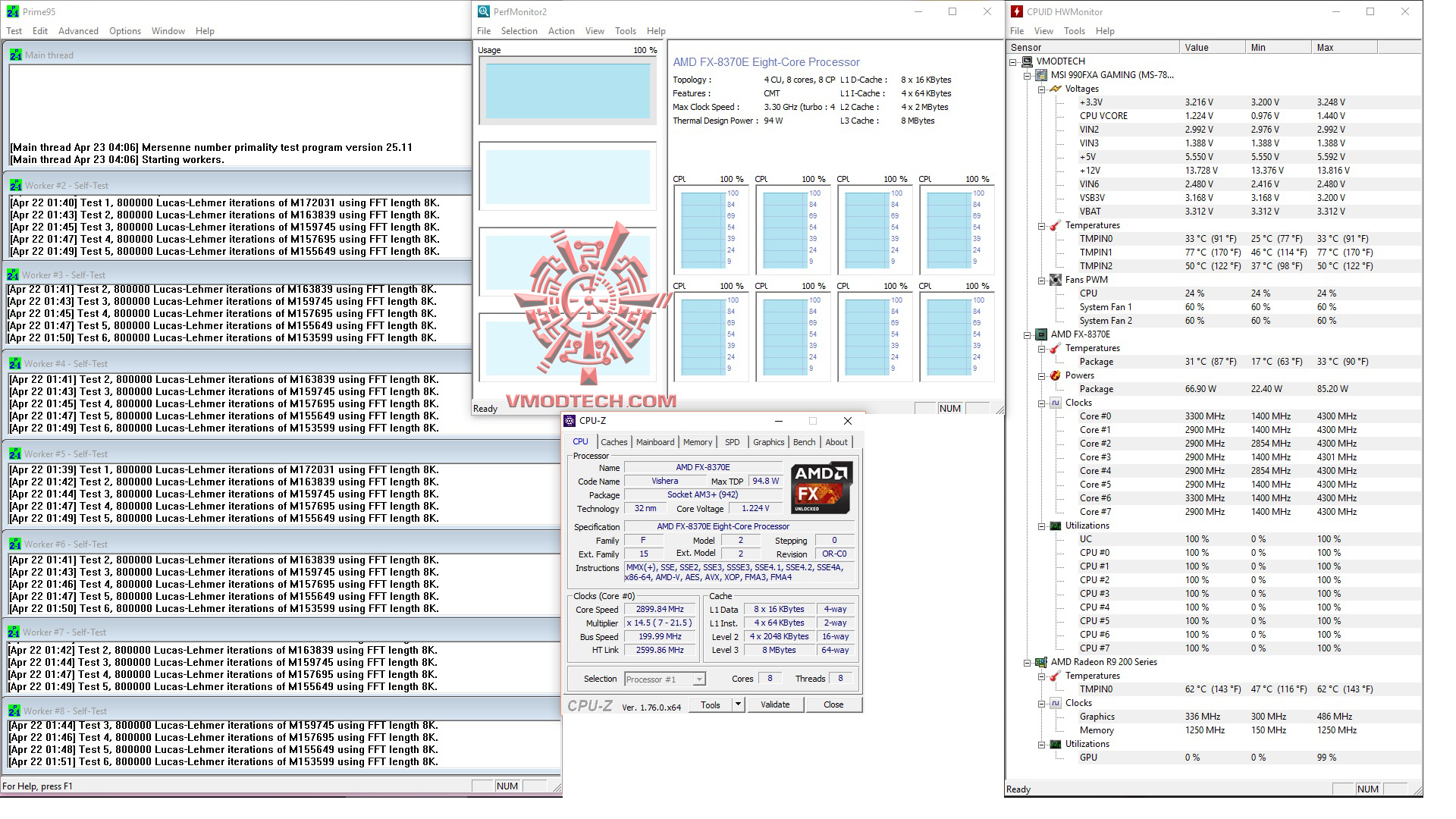Image resolution: width=1456 pixels, height=819 pixels.
Task: Click the CPUID HWMonitor lightning title icon
Action: (x=1017, y=11)
